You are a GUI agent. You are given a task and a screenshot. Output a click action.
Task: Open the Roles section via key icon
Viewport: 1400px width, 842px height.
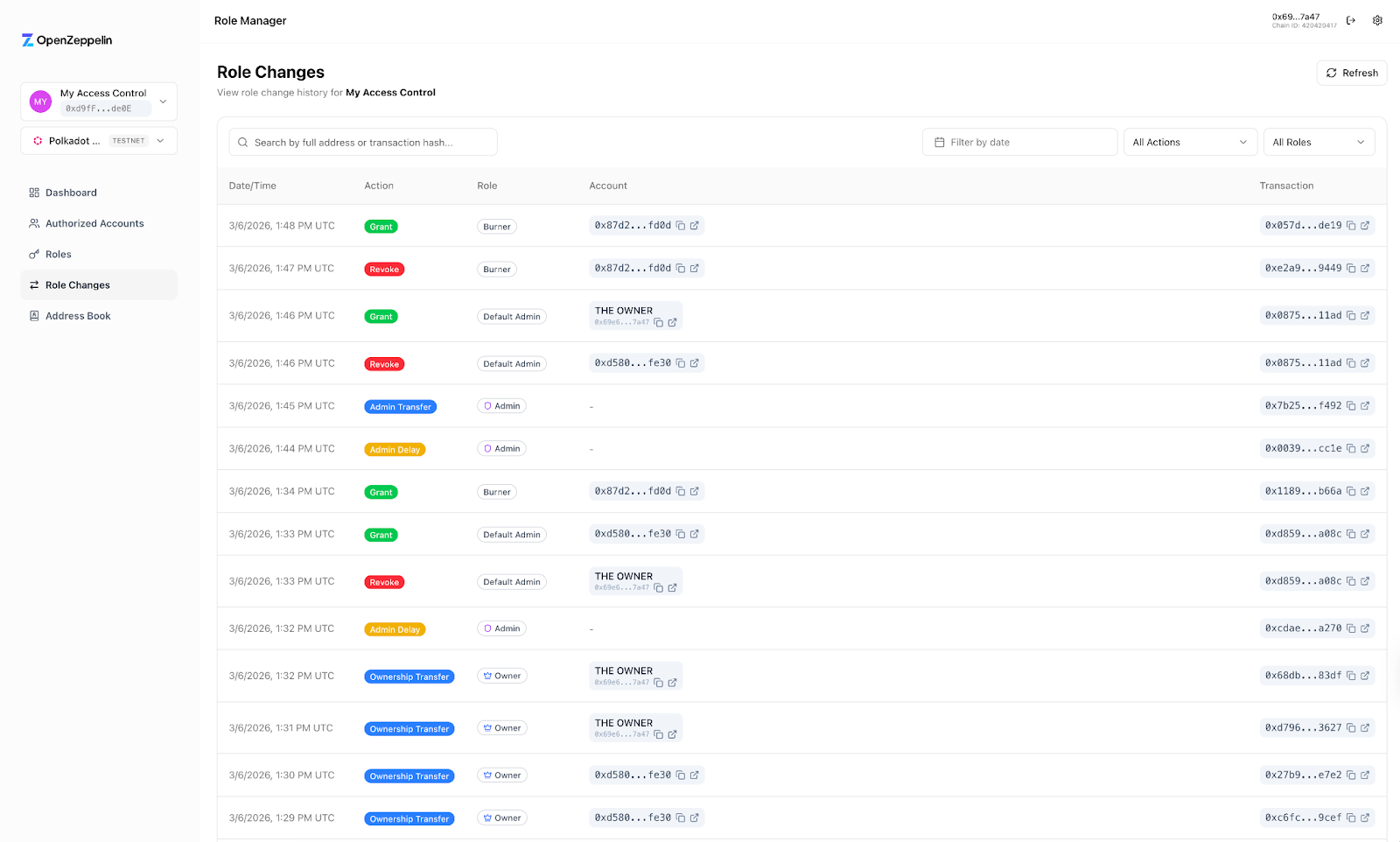(x=59, y=254)
